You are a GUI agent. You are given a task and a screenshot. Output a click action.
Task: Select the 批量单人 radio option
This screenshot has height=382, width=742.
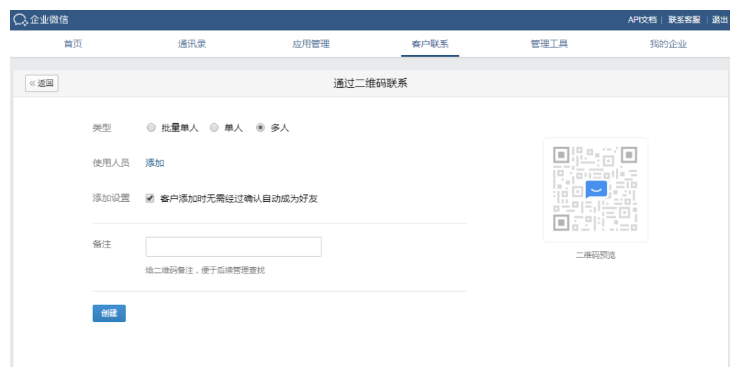point(151,128)
